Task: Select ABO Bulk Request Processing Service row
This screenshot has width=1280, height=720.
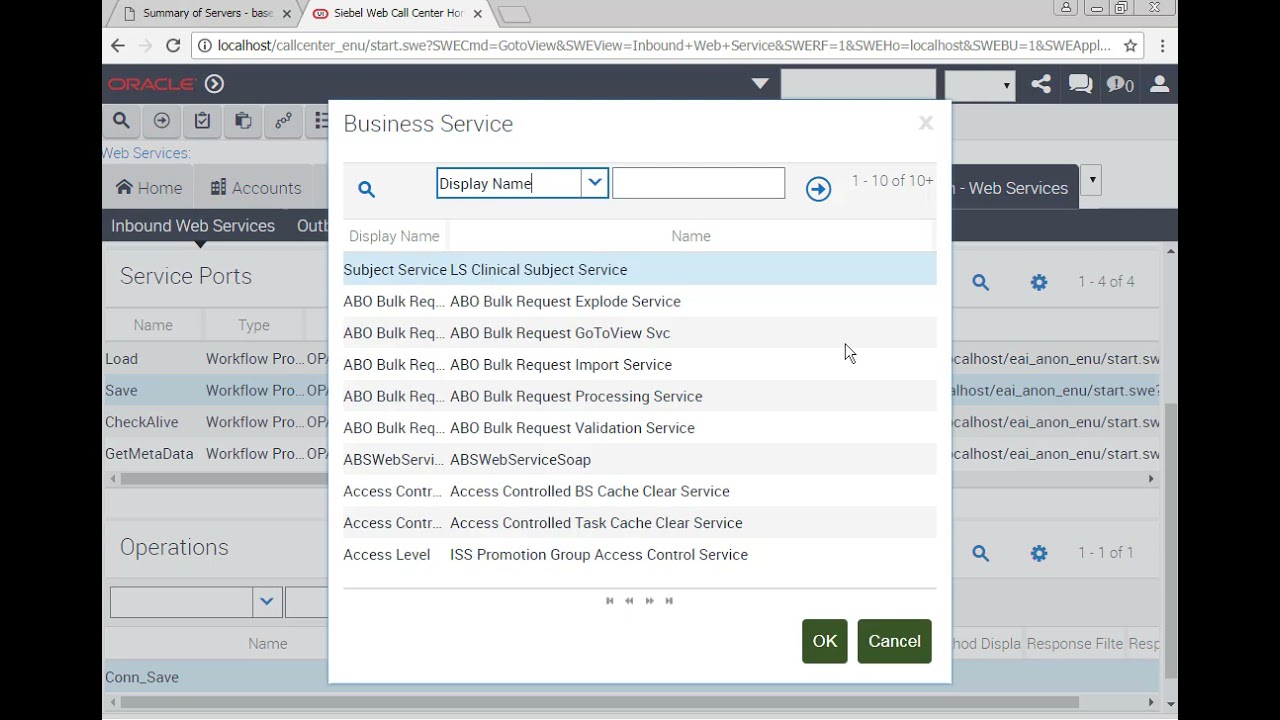Action: click(x=640, y=396)
